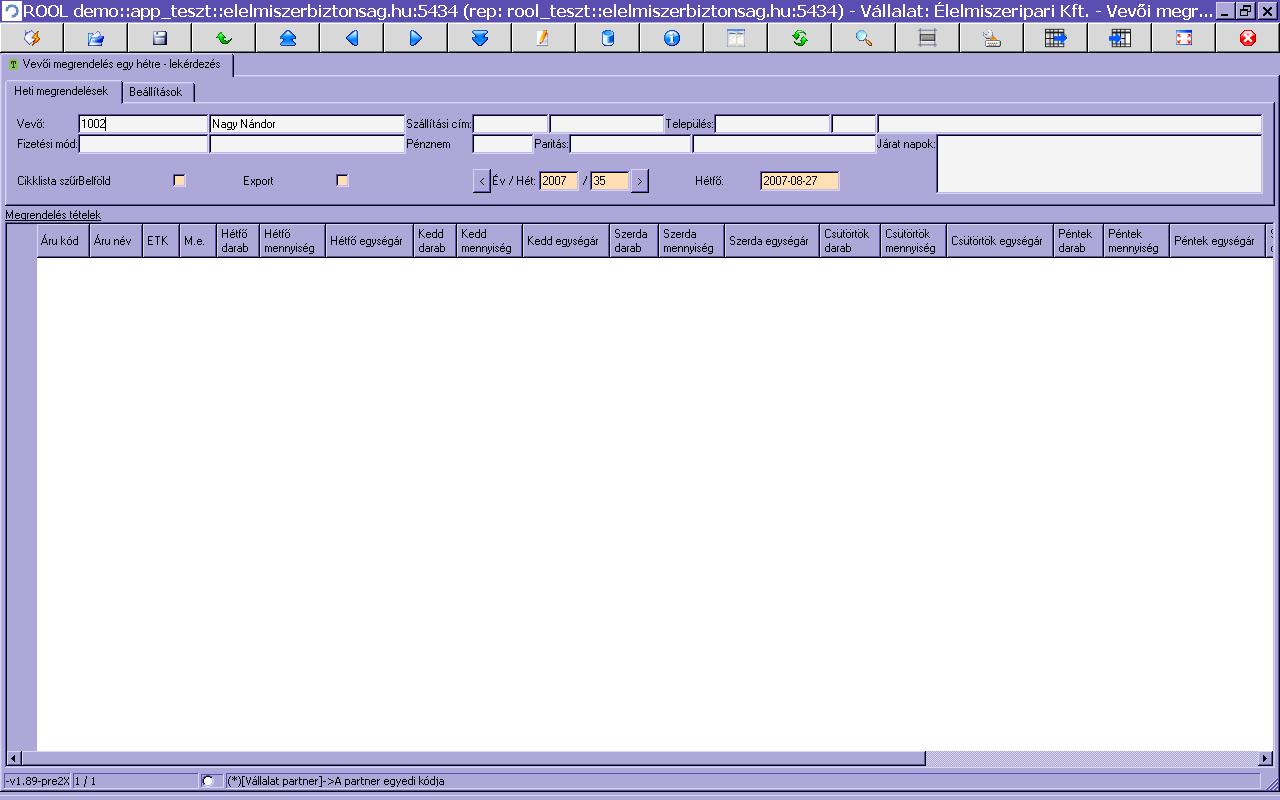Screen dimensions: 1280x800
Task: Click the red X close toolbar icon
Action: (1248, 38)
